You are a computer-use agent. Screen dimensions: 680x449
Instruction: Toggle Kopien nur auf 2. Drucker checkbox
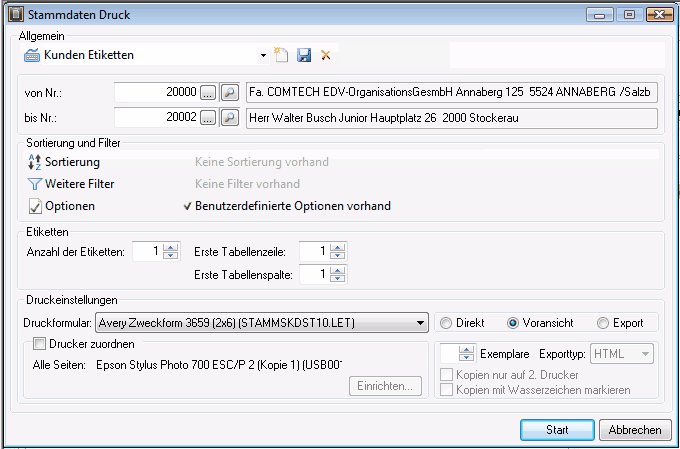446,374
